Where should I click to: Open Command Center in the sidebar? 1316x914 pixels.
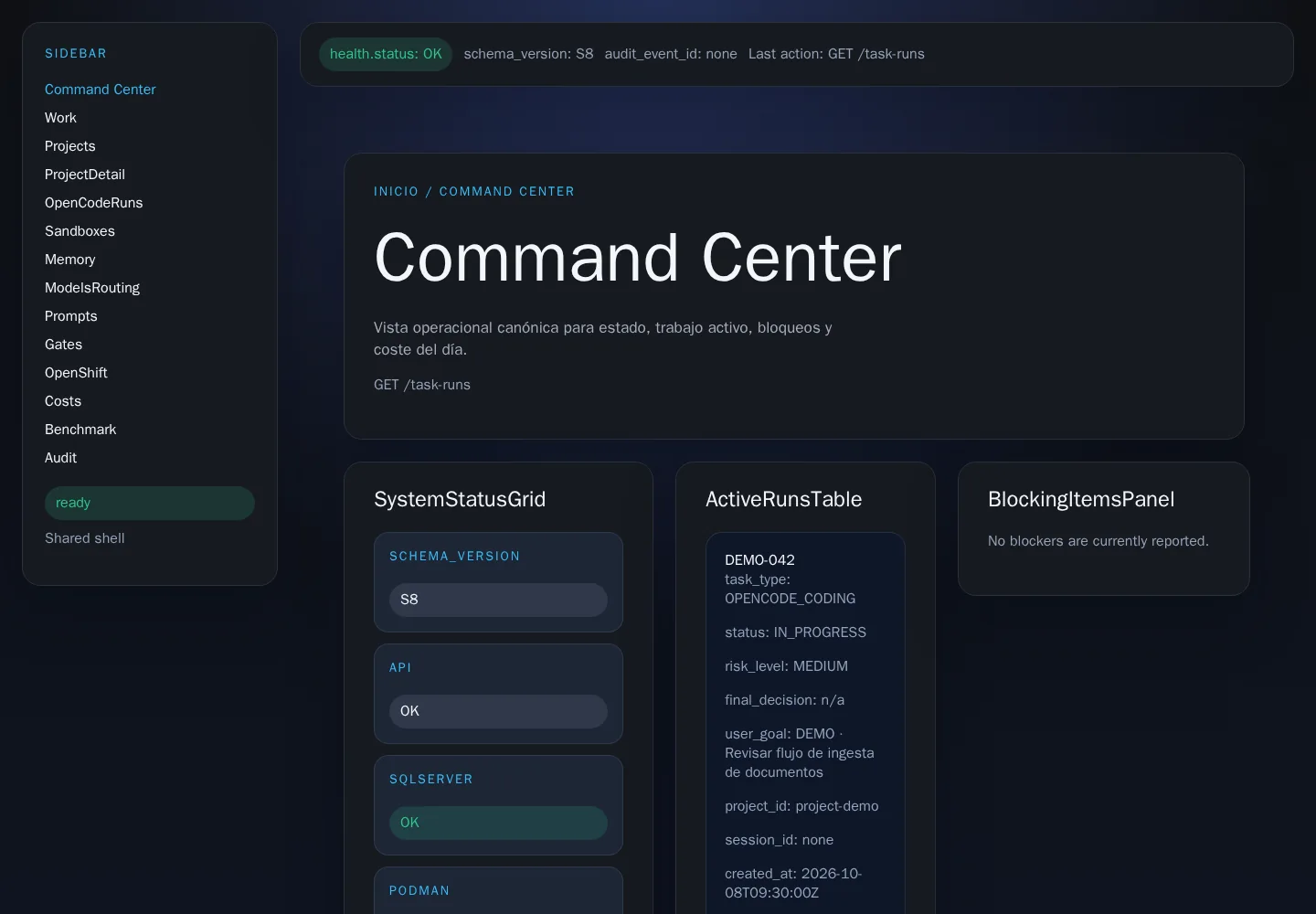tap(100, 90)
